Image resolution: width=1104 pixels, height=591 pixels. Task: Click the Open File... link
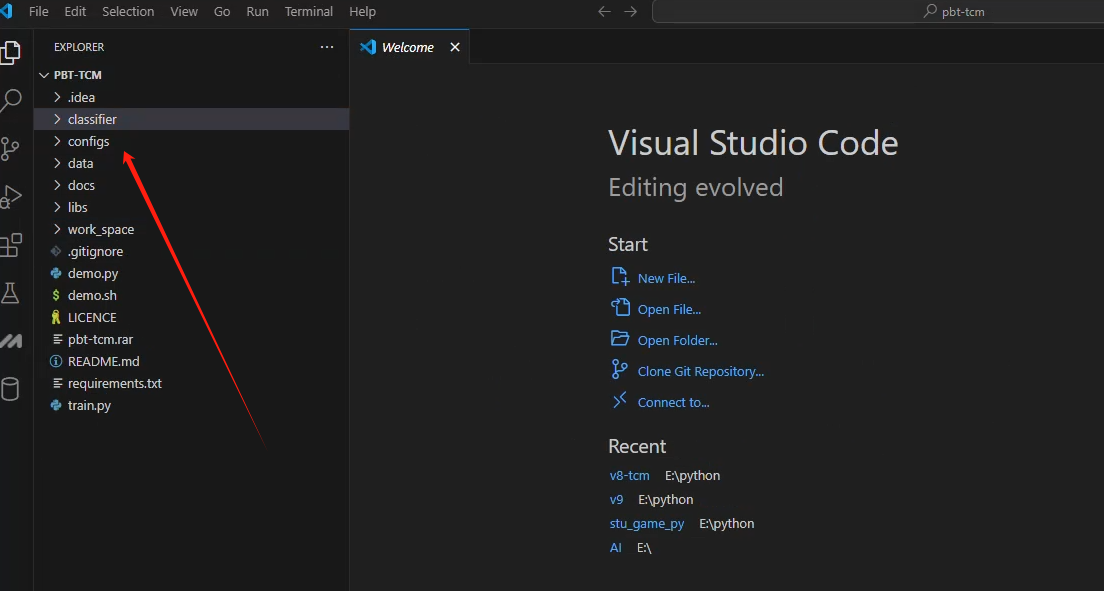pos(669,309)
